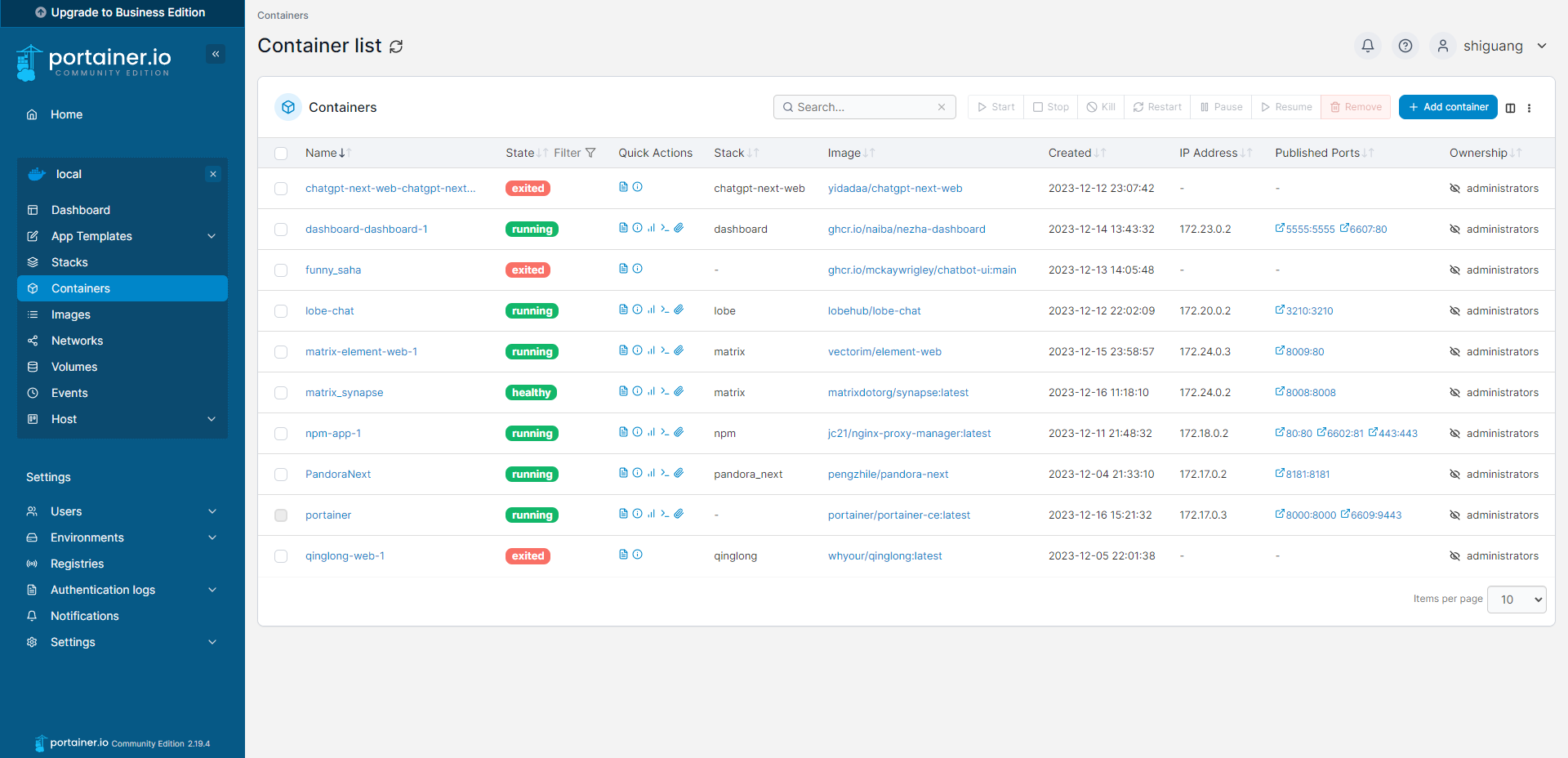Select the matrix_synapse row checkbox
The width and height of the screenshot is (1568, 758).
(x=281, y=393)
